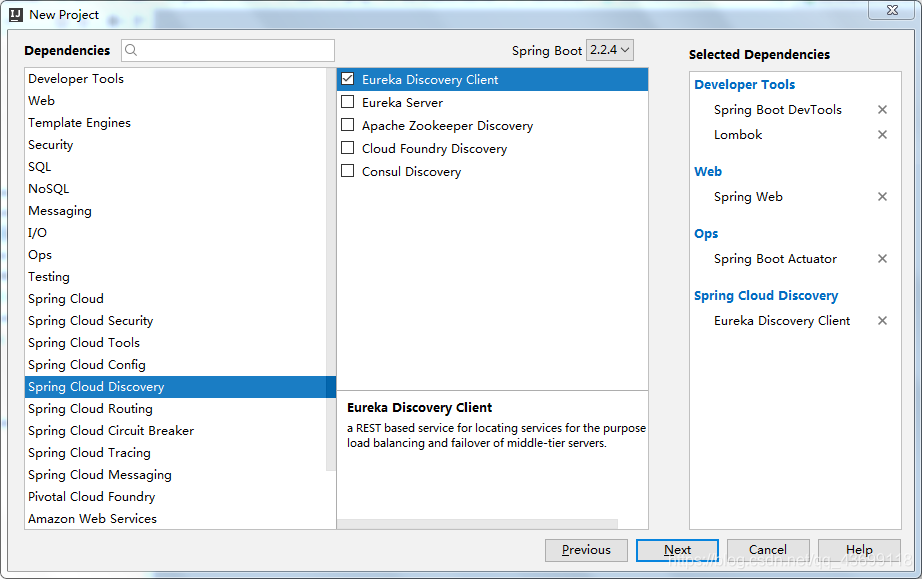Image resolution: width=922 pixels, height=579 pixels.
Task: Check the Eureka Server checkbox
Action: [348, 102]
